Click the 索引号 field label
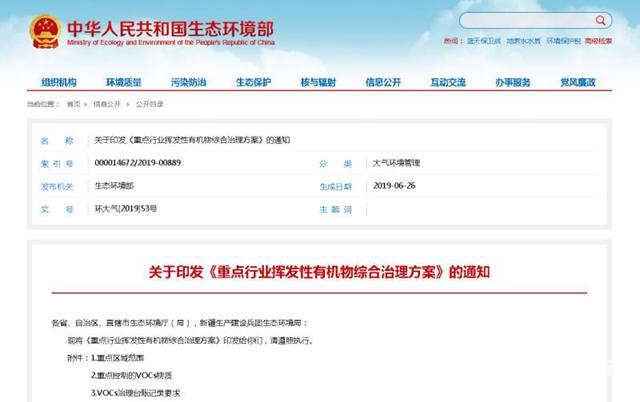 [57, 164]
